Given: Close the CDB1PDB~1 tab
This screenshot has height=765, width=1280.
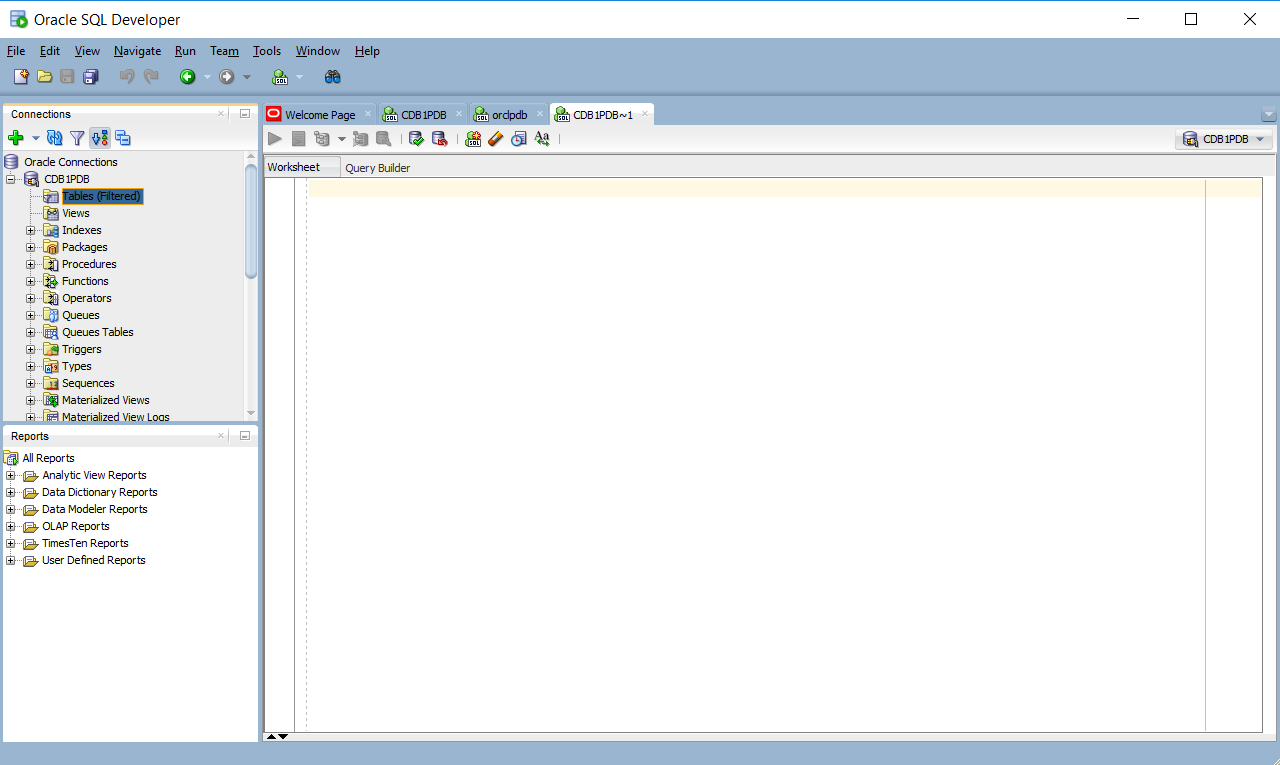Looking at the screenshot, I should (x=645, y=114).
